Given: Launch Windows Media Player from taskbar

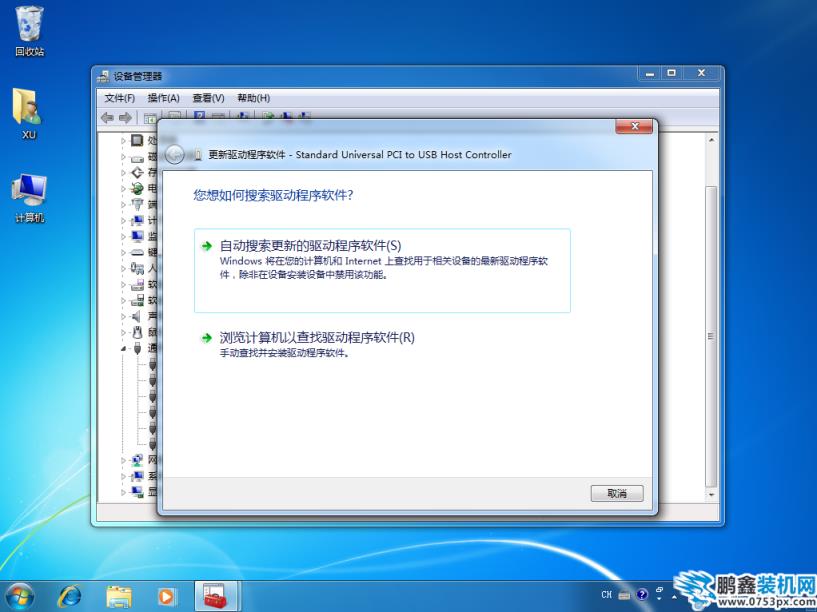Looking at the screenshot, I should click(167, 596).
